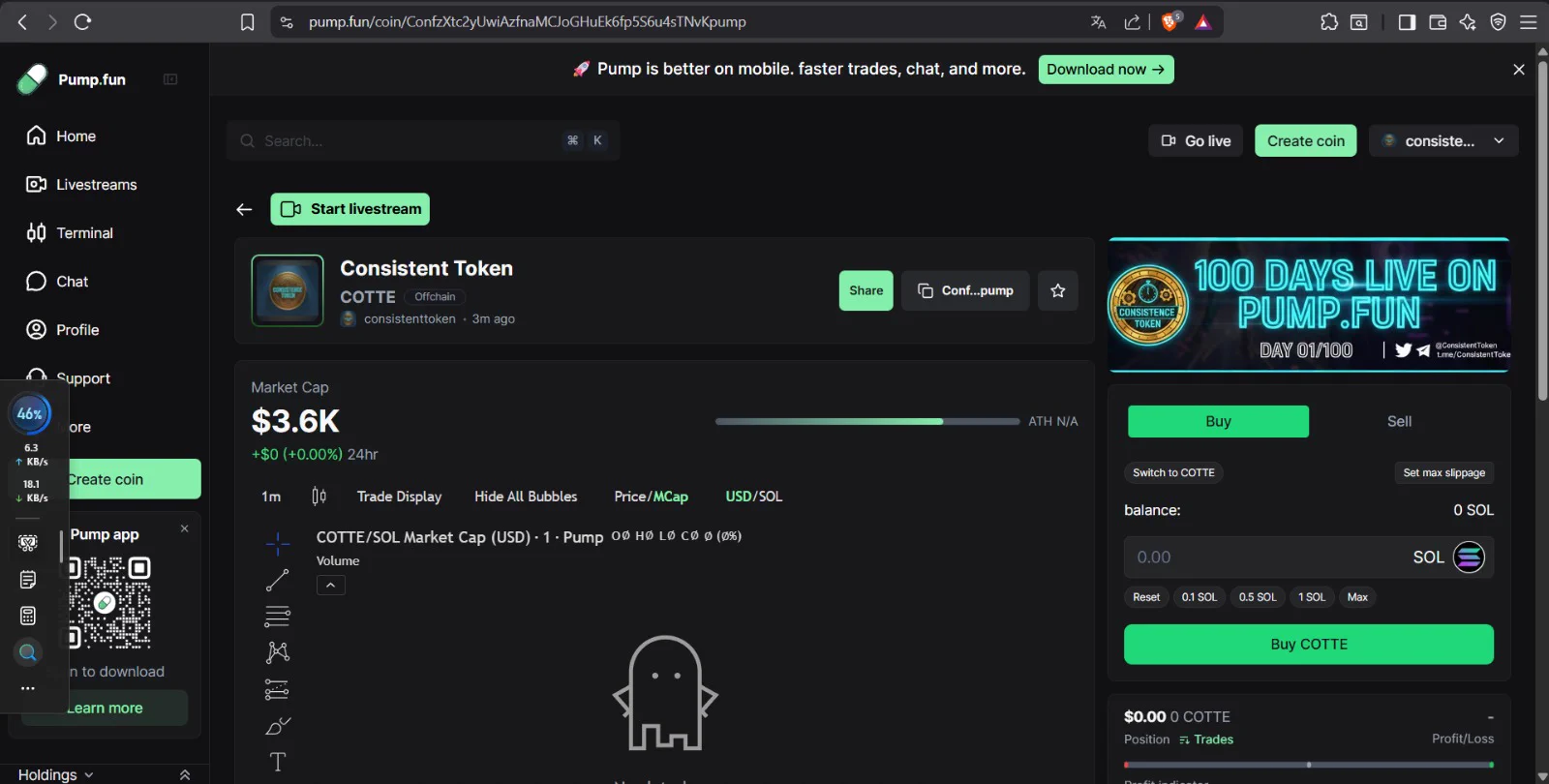This screenshot has width=1549, height=784.
Task: Open the notes widget icon
Action: pos(28,580)
